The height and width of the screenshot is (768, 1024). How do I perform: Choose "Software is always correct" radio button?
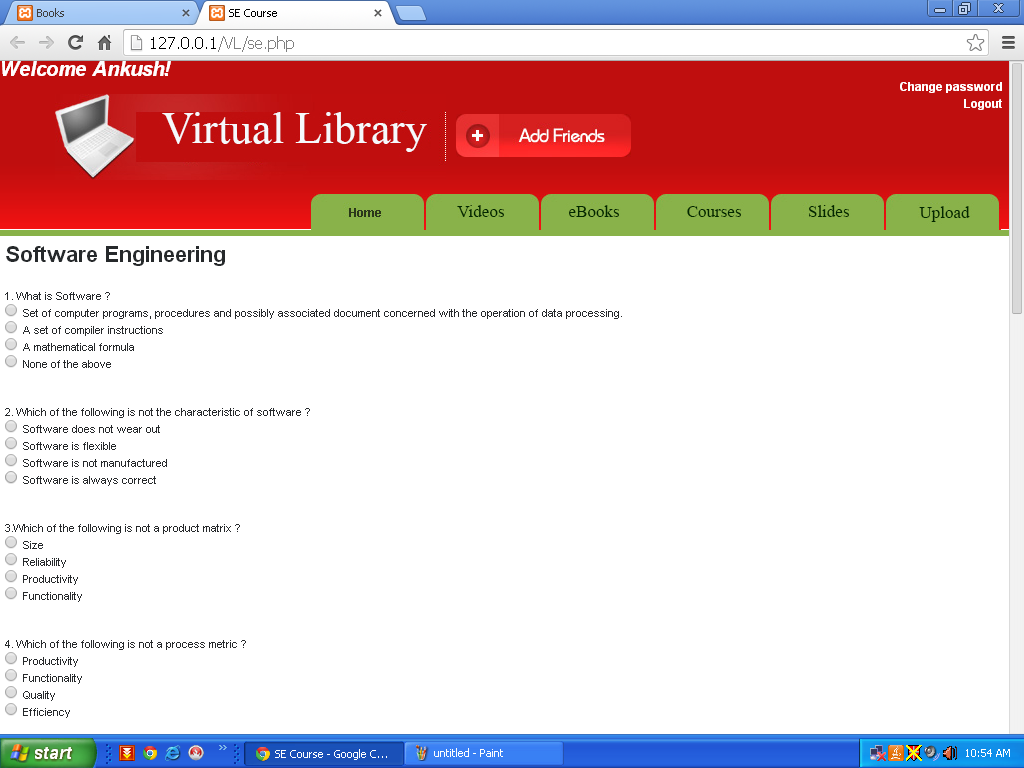[x=11, y=477]
